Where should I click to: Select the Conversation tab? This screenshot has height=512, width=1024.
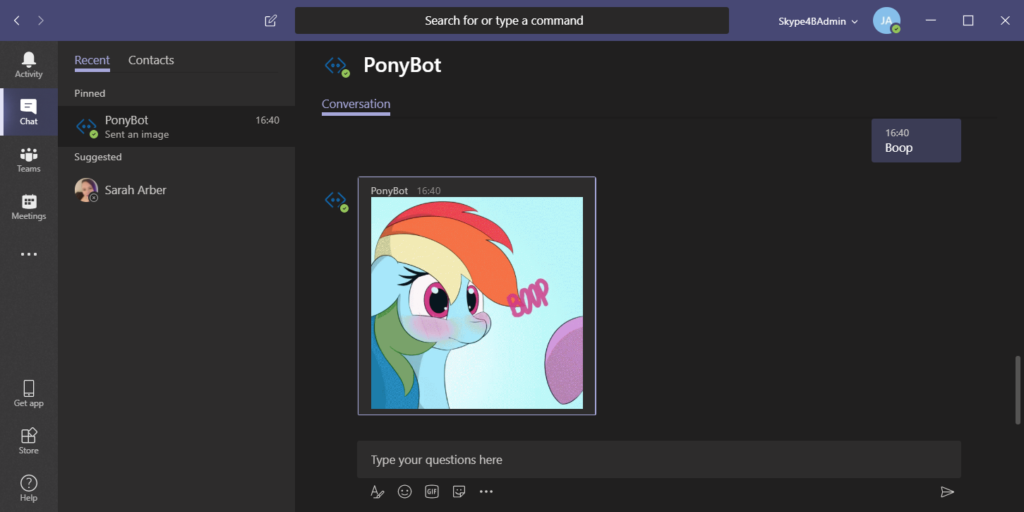[x=356, y=104]
